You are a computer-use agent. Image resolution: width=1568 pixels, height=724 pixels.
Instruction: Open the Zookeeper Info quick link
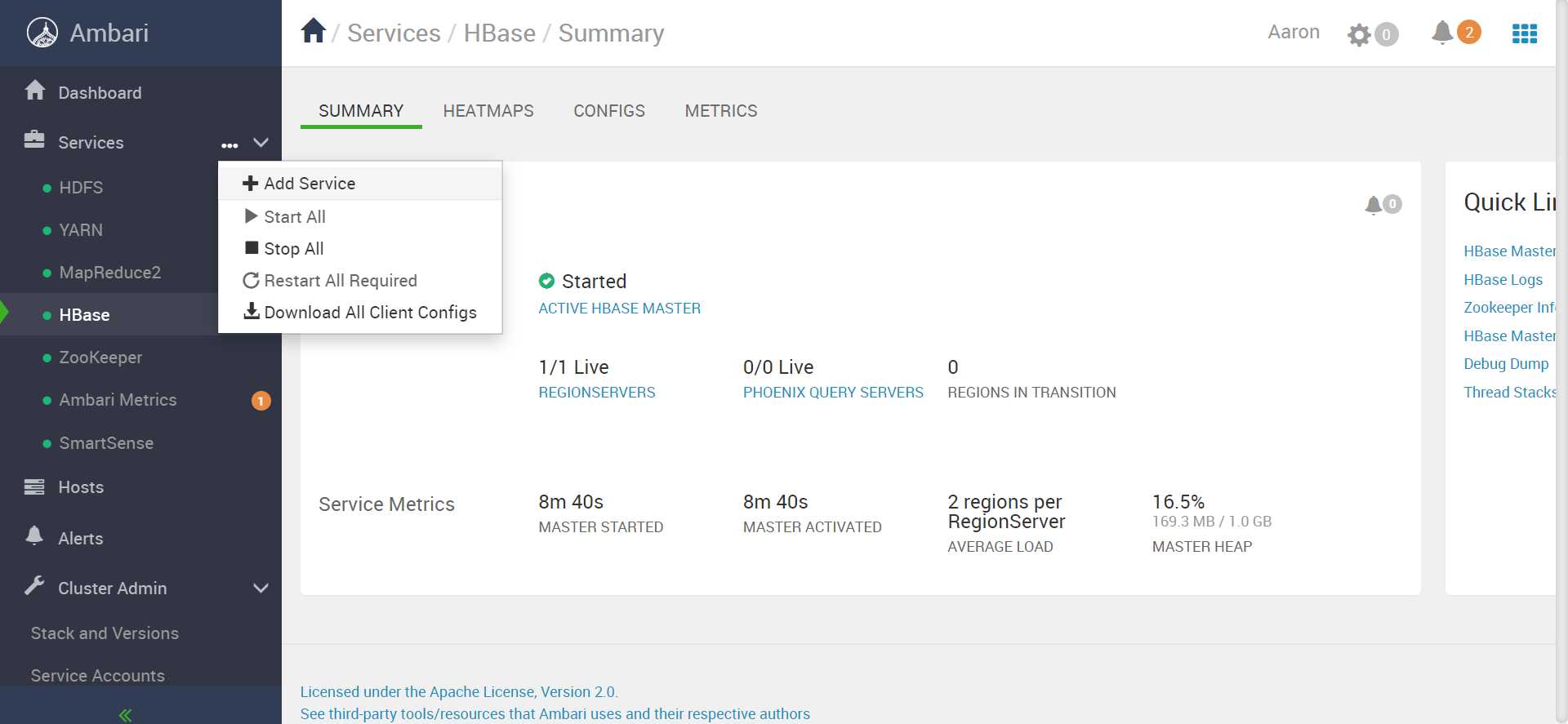click(x=1509, y=308)
